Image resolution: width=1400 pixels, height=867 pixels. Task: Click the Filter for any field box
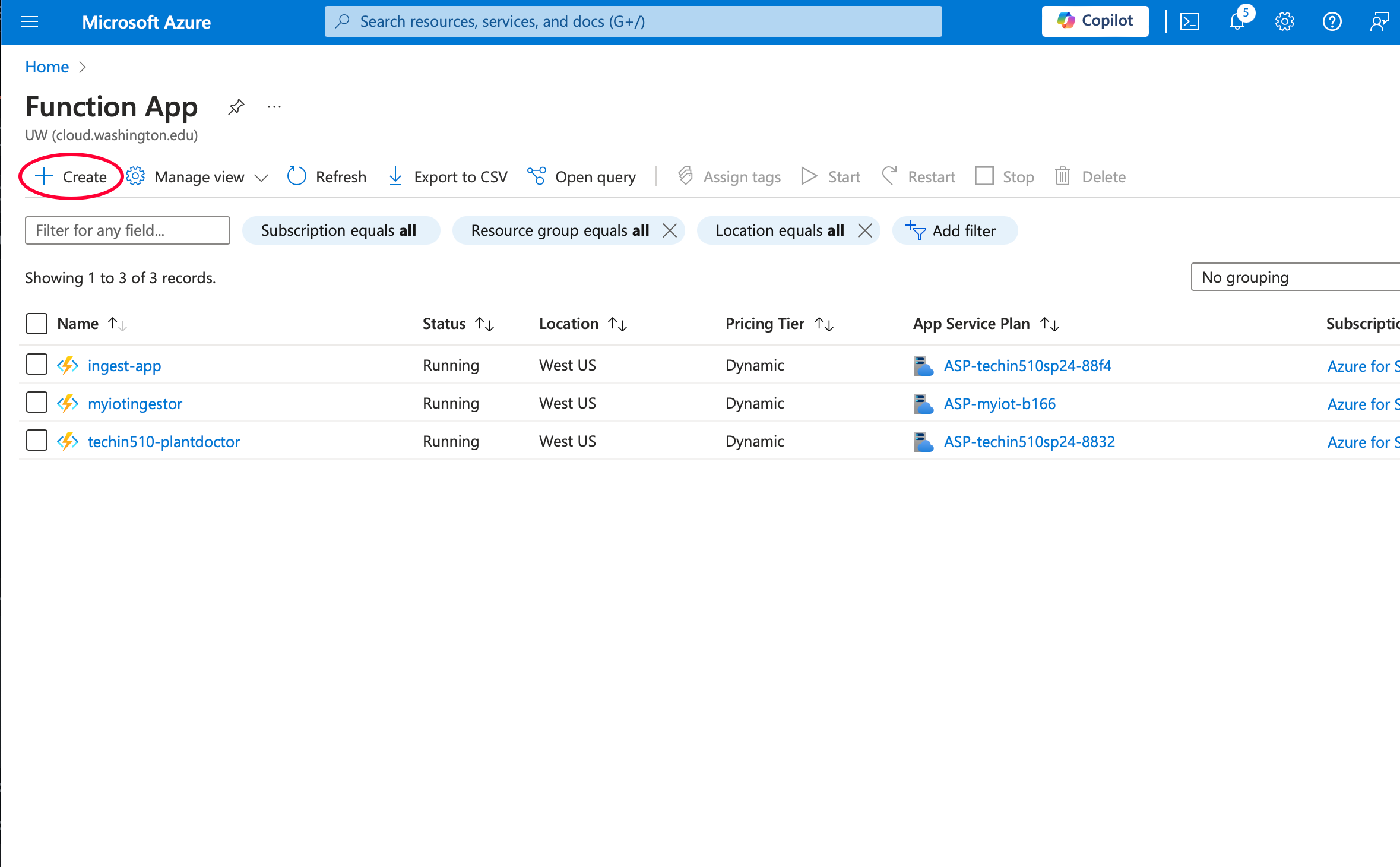pyautogui.click(x=128, y=230)
